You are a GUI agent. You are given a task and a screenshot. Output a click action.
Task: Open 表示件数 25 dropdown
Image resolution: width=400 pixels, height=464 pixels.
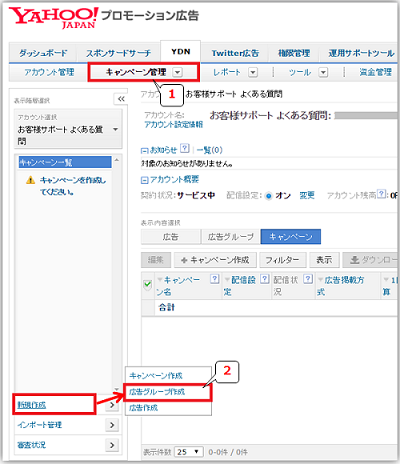coord(189,452)
